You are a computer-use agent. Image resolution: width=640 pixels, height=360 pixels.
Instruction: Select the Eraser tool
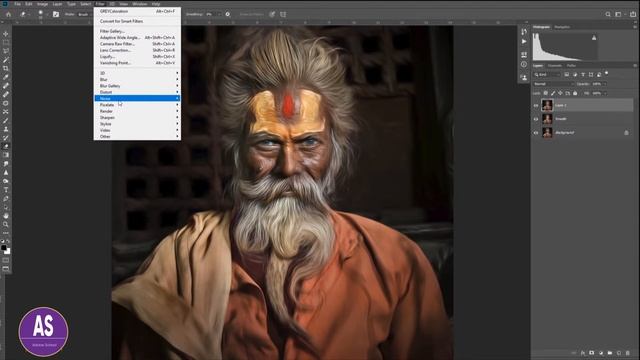(6, 146)
